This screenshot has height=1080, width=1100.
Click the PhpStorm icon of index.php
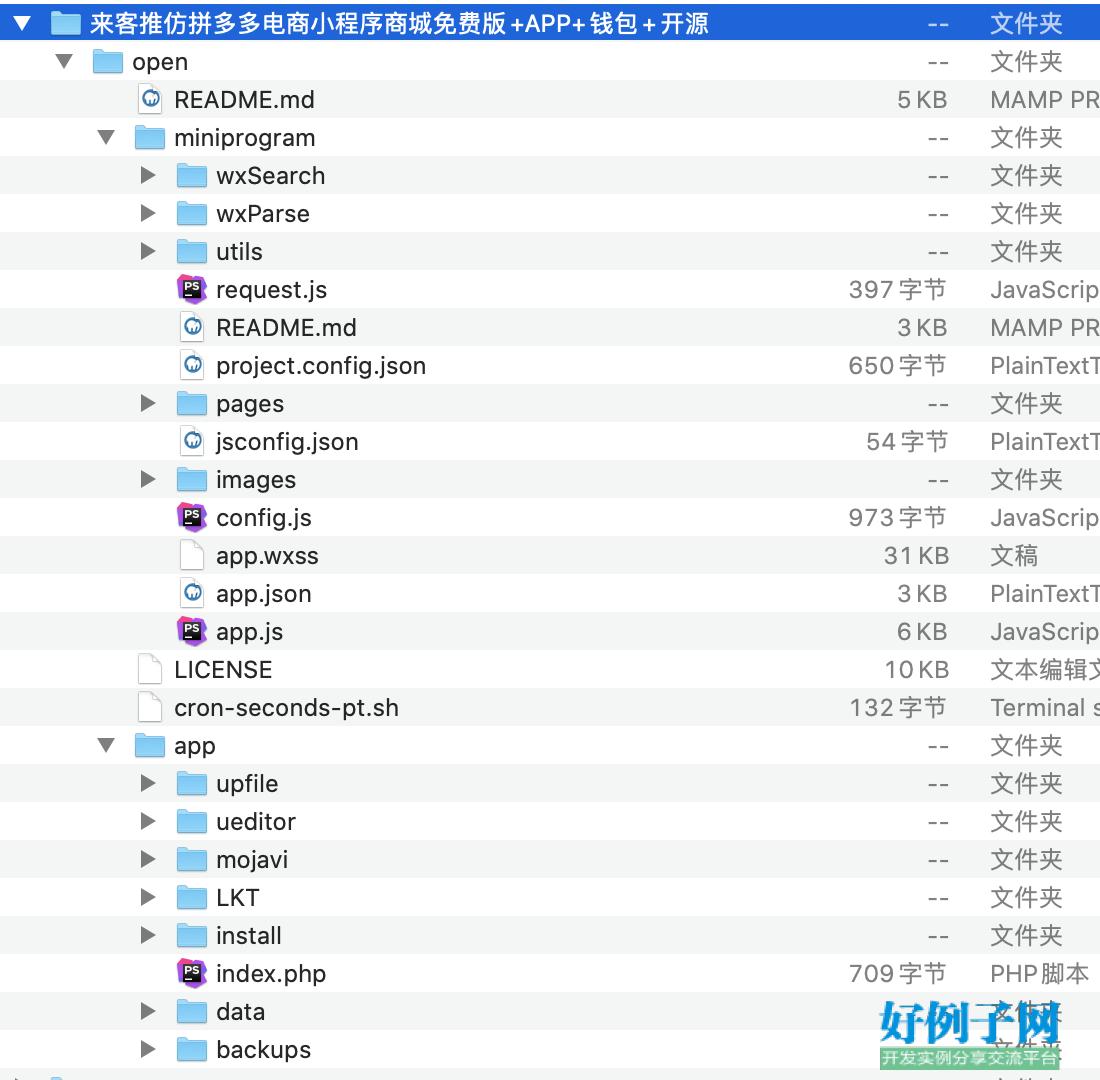[x=192, y=973]
